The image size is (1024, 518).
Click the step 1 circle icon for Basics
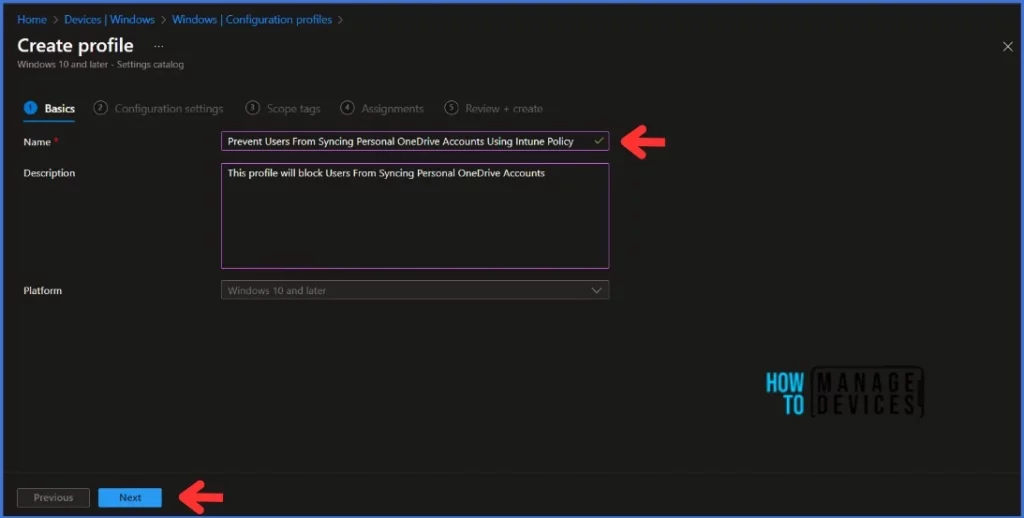tap(31, 108)
